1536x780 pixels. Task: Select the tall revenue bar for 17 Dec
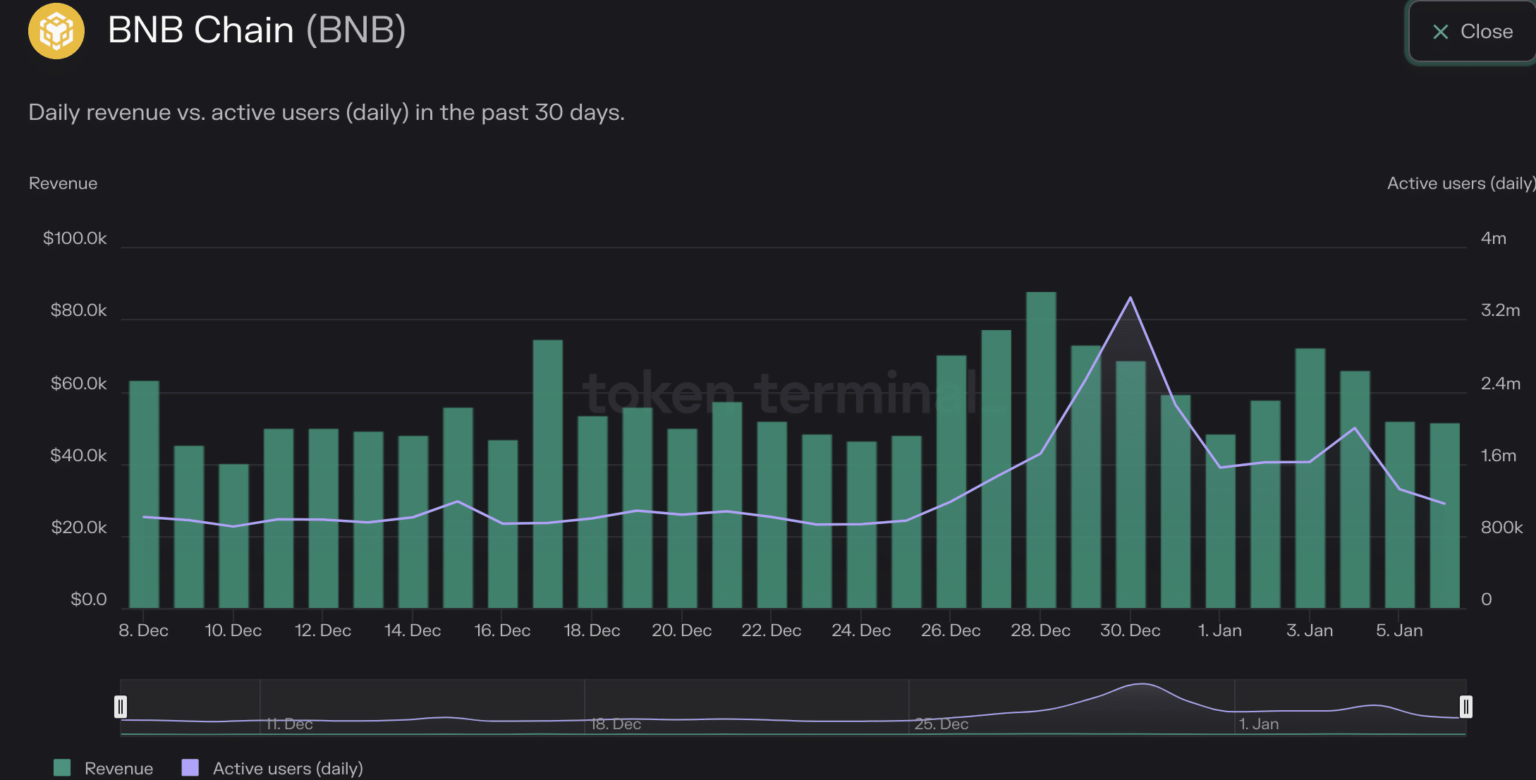pyautogui.click(x=548, y=474)
